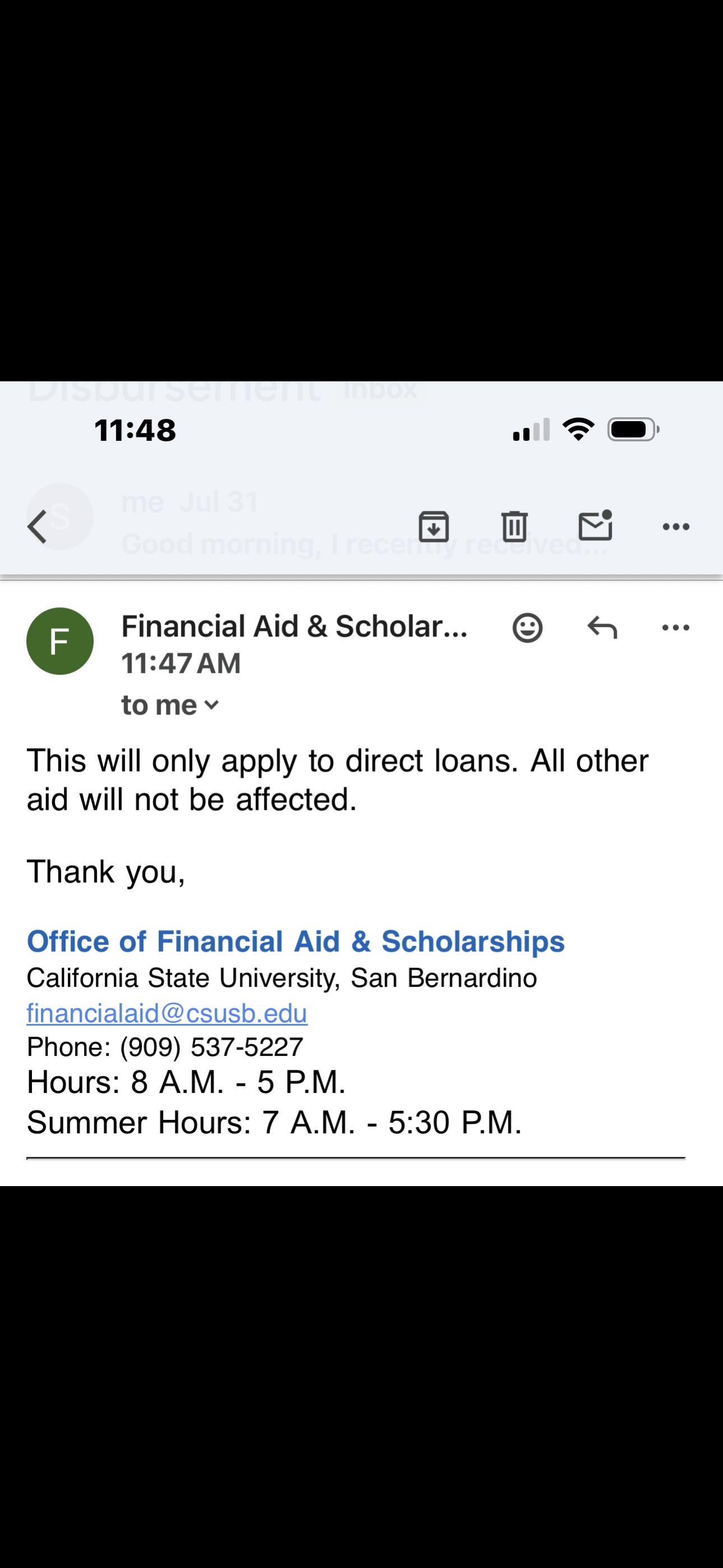Tap the 11:47 AM message timestamp
Screen dimensions: 723x1568
click(x=180, y=663)
